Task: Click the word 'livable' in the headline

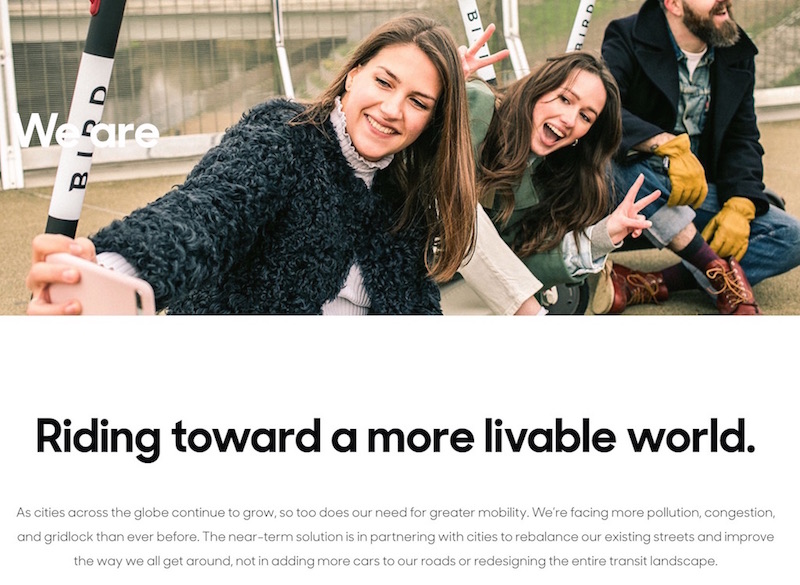Action: click(550, 436)
